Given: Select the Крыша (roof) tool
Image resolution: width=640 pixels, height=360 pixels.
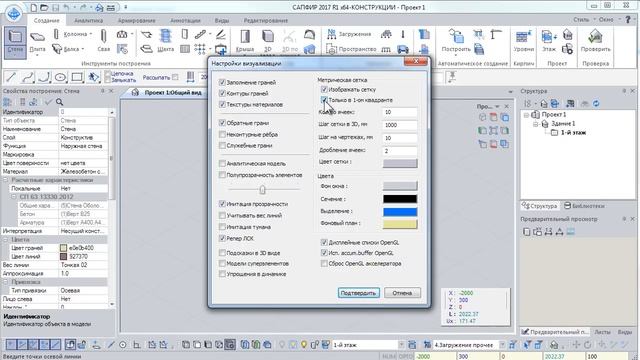Looking at the screenshot, I should tap(245, 41).
